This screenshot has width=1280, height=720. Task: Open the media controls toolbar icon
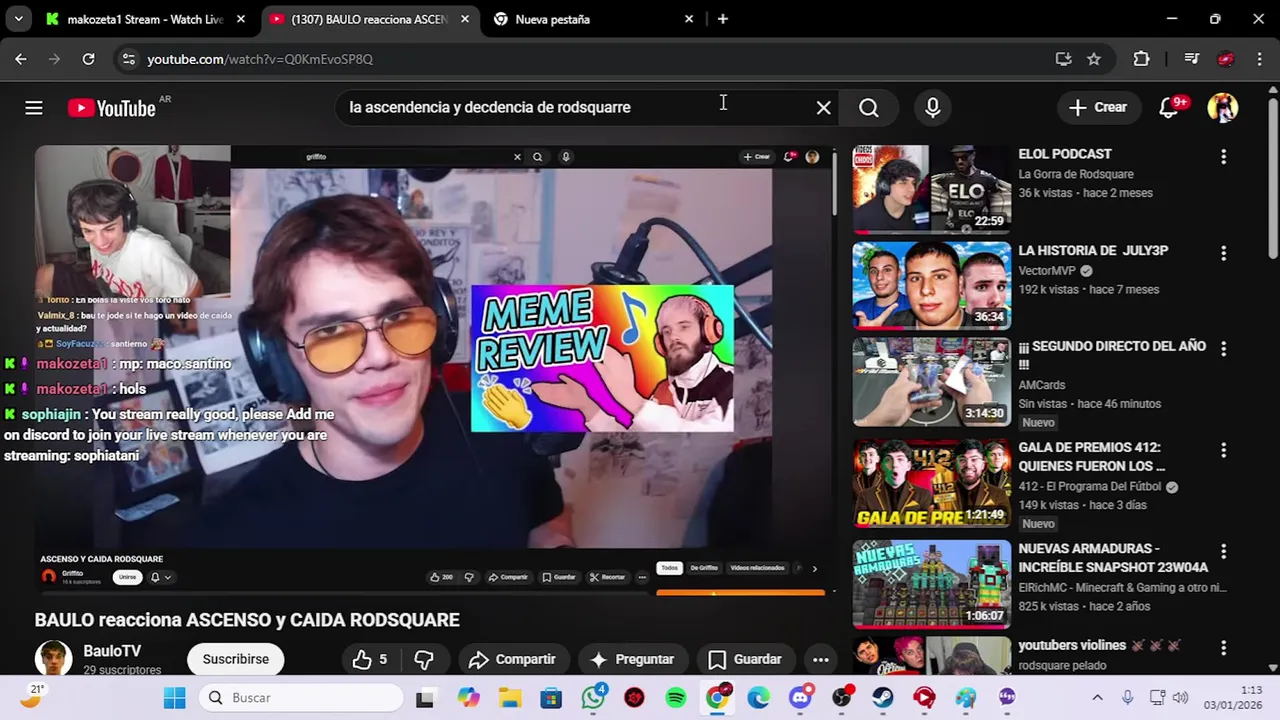tap(1191, 59)
